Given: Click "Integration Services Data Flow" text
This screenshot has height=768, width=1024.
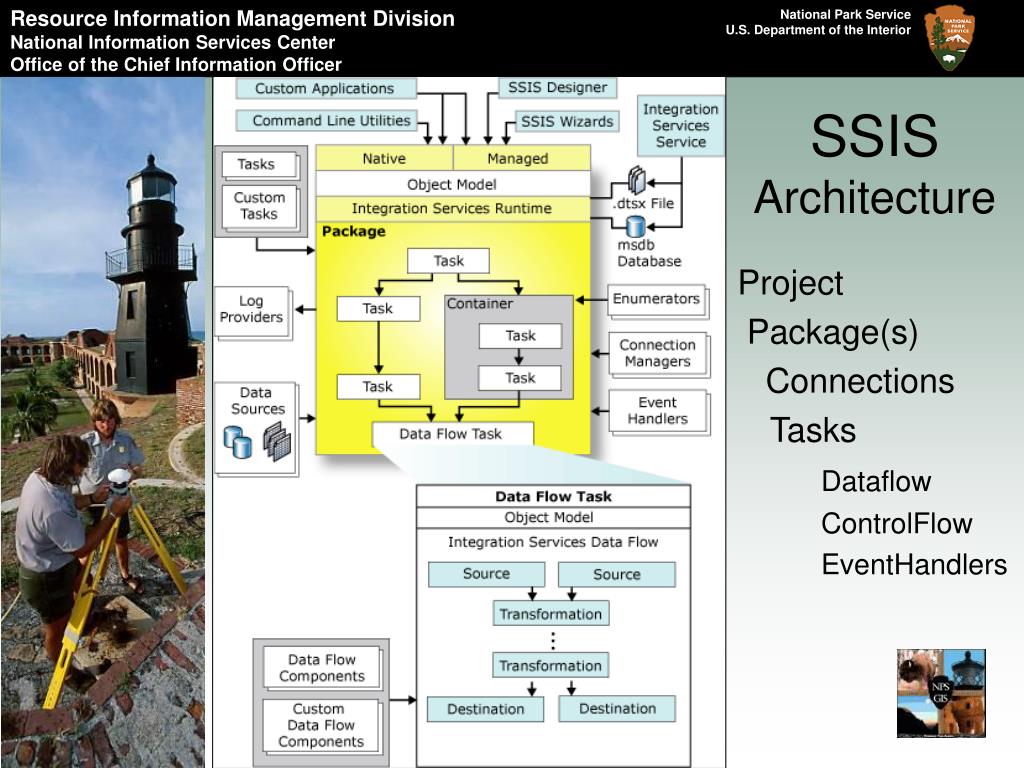Looking at the screenshot, I should 553,542.
